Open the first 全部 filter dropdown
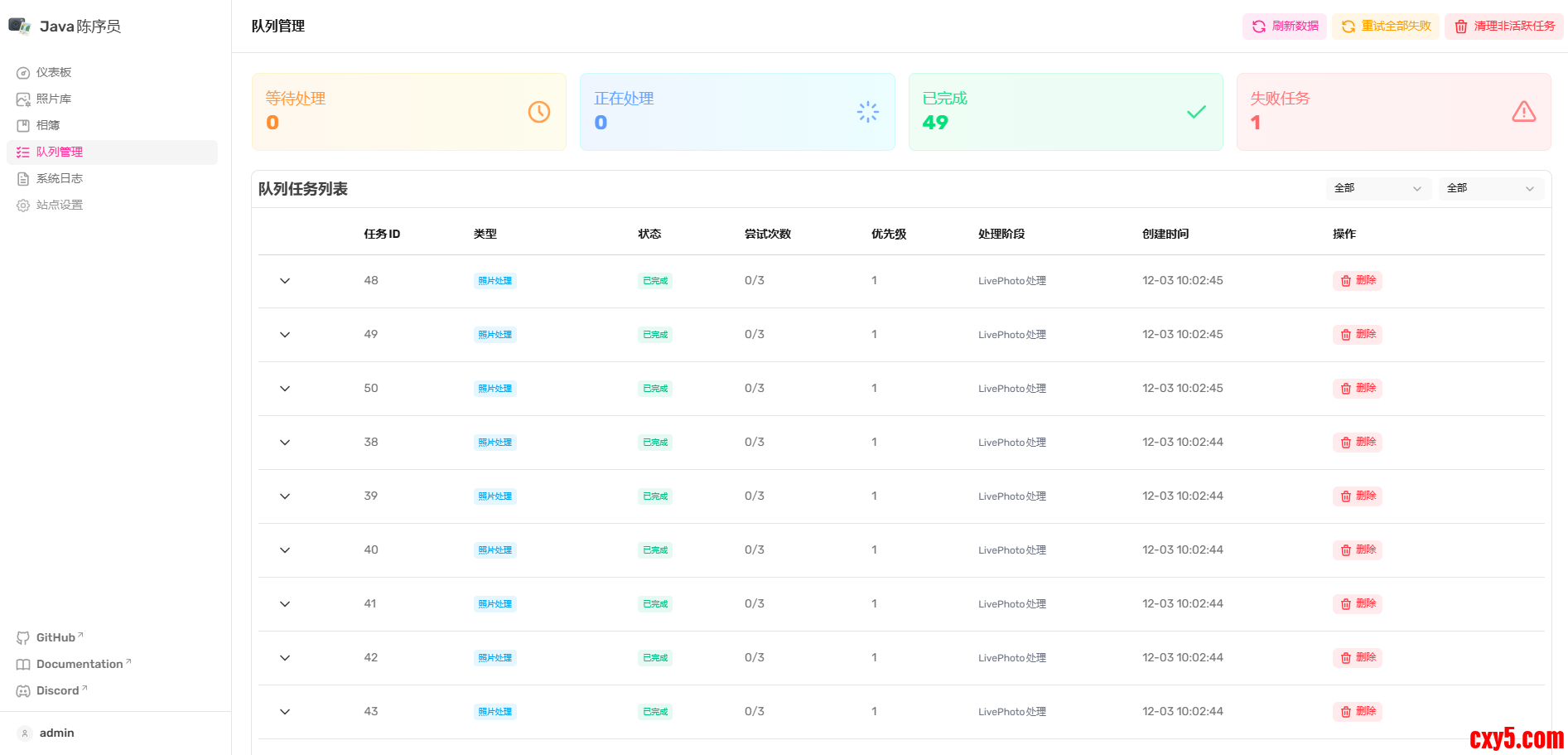This screenshot has width=1568, height=755. 1377,188
